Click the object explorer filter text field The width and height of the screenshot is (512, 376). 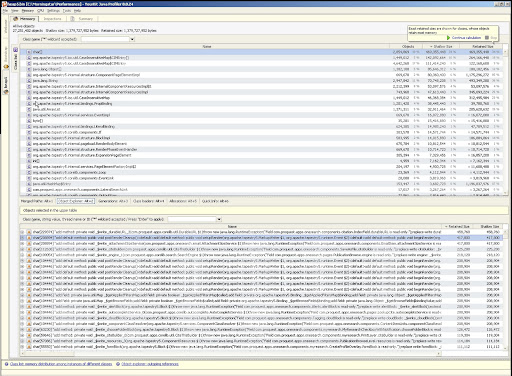(192, 219)
